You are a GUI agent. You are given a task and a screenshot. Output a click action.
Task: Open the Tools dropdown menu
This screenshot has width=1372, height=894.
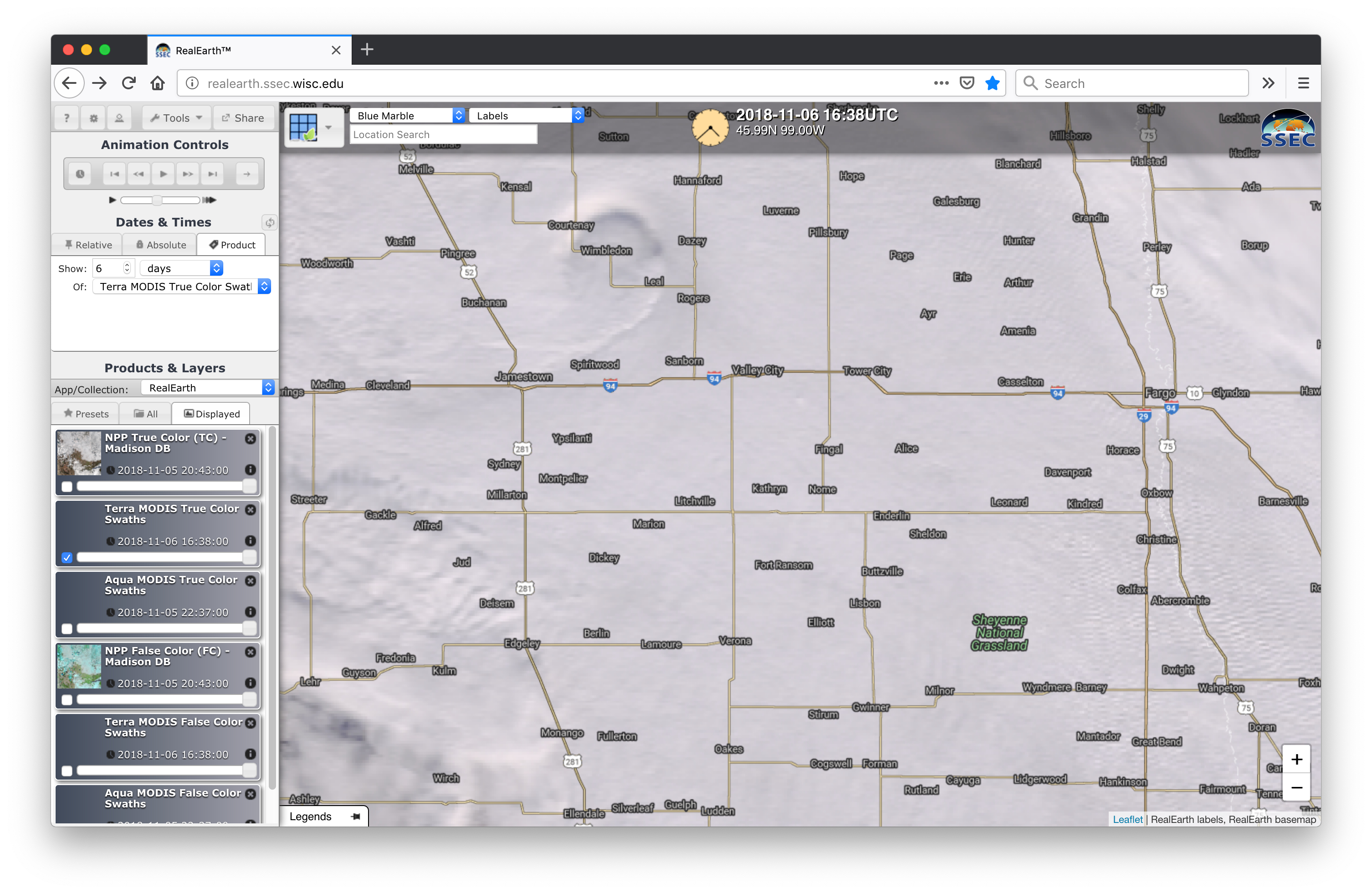pos(176,118)
